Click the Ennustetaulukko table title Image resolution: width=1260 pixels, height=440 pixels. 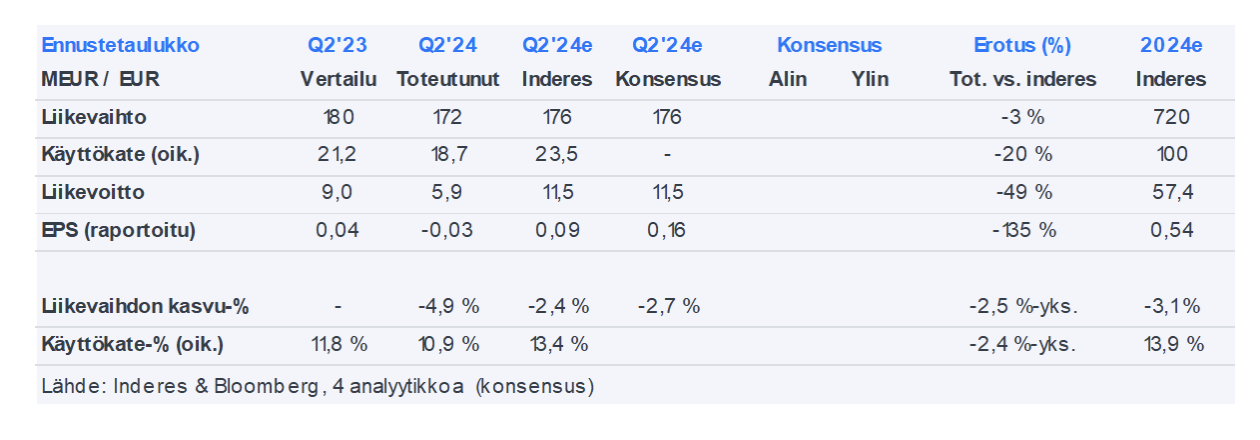pos(120,45)
